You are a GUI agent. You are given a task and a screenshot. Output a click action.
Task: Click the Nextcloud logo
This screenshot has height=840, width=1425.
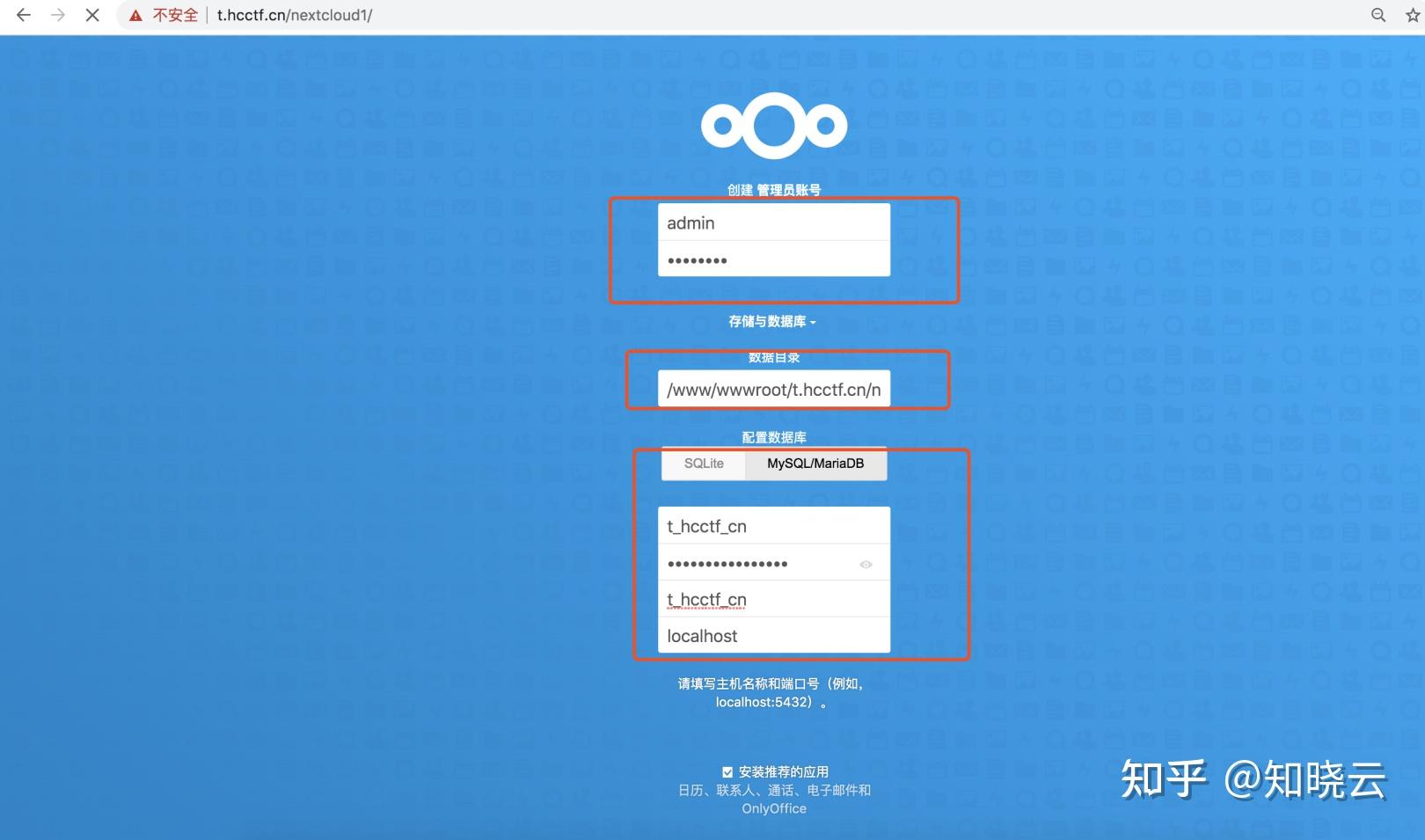click(x=774, y=126)
